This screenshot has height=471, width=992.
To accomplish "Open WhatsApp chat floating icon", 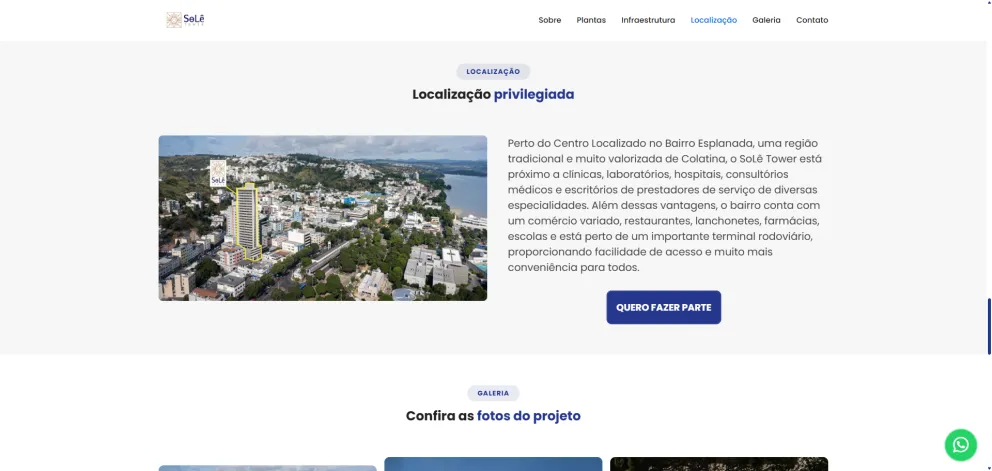I will (960, 444).
